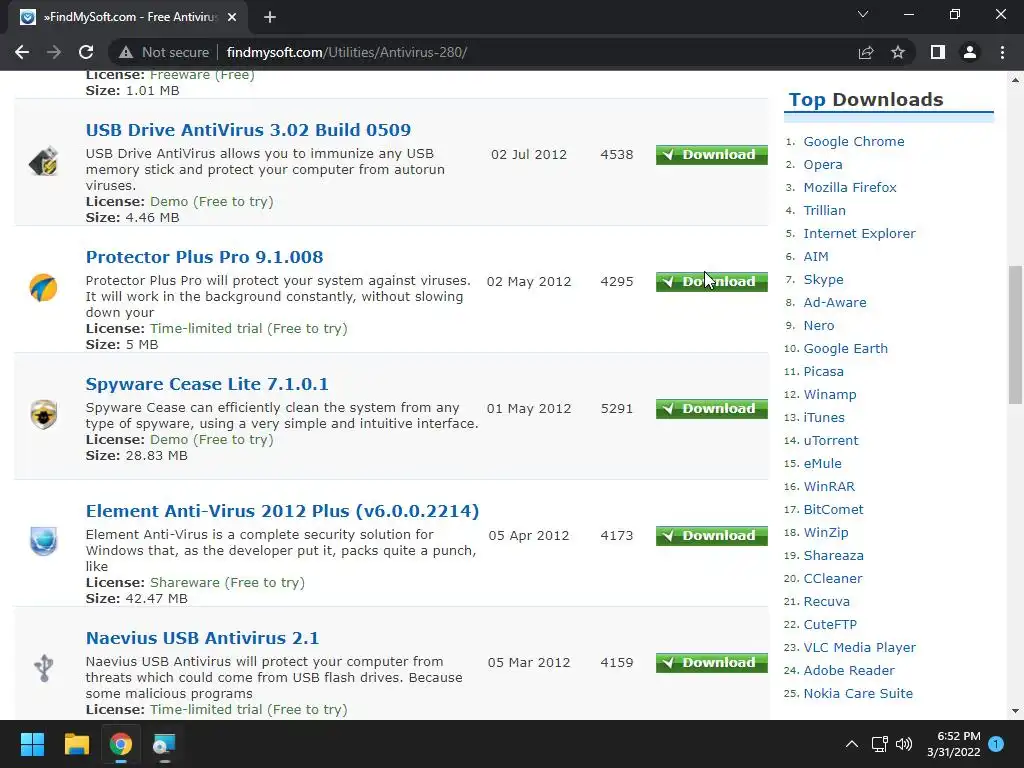Open Skype in Top Downloads
The width and height of the screenshot is (1024, 768).
(x=824, y=280)
